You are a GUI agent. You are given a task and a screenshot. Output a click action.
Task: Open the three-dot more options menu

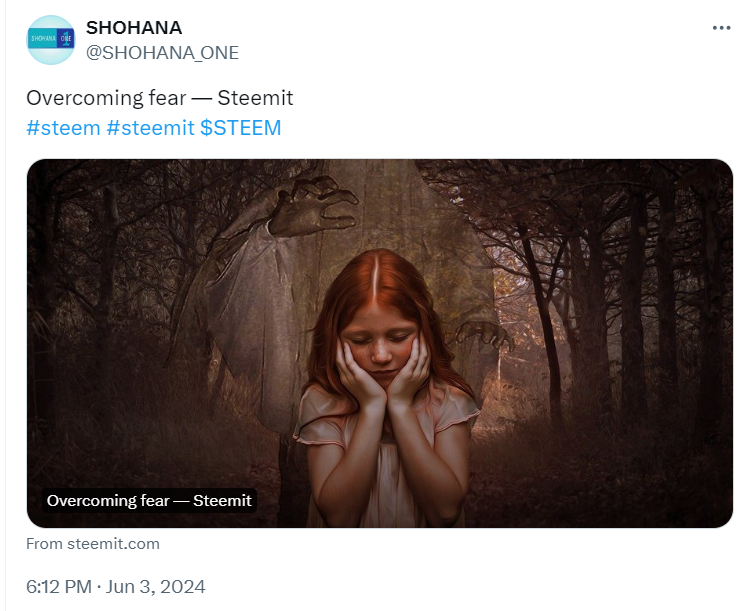721,28
